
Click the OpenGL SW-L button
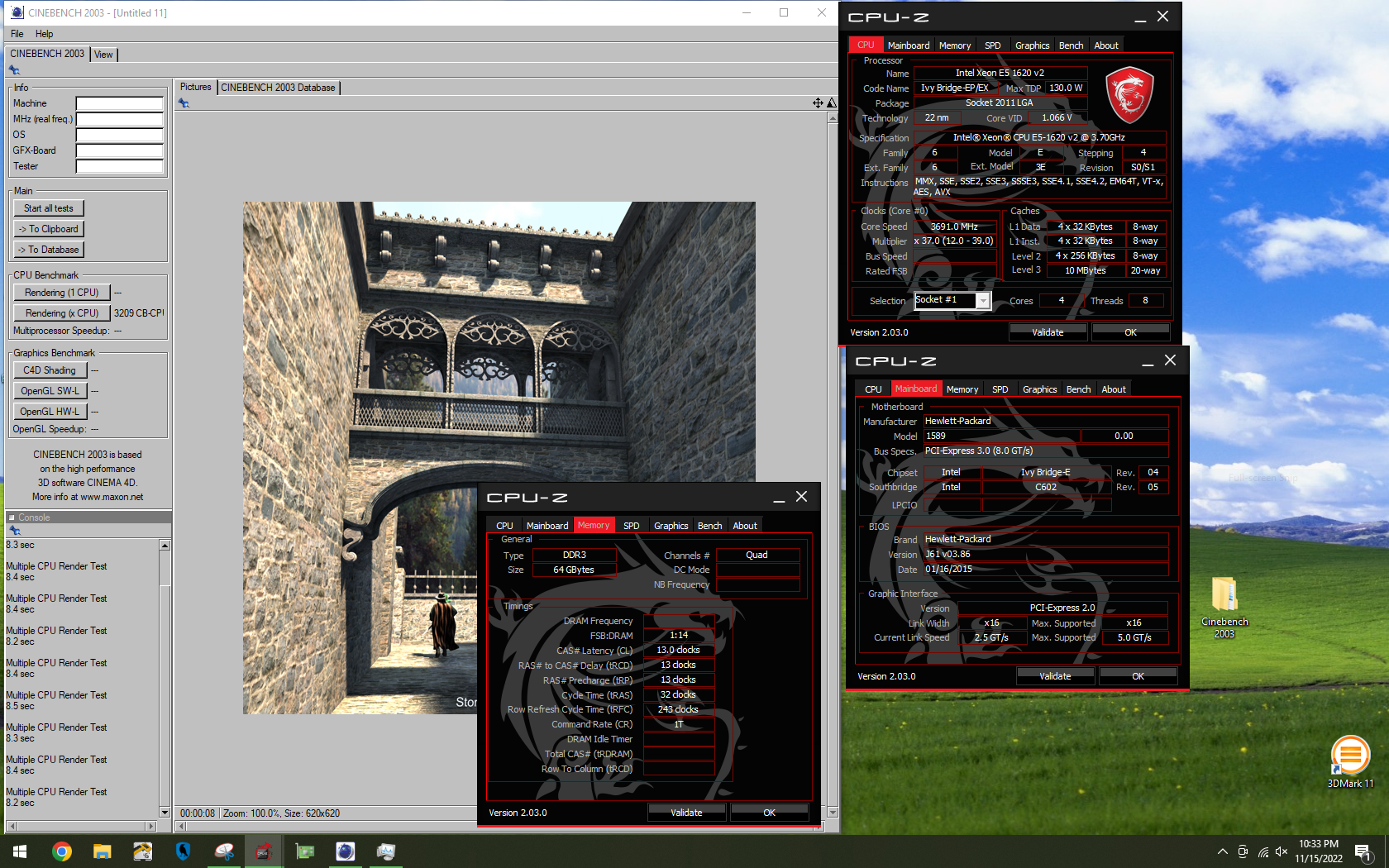coord(50,391)
